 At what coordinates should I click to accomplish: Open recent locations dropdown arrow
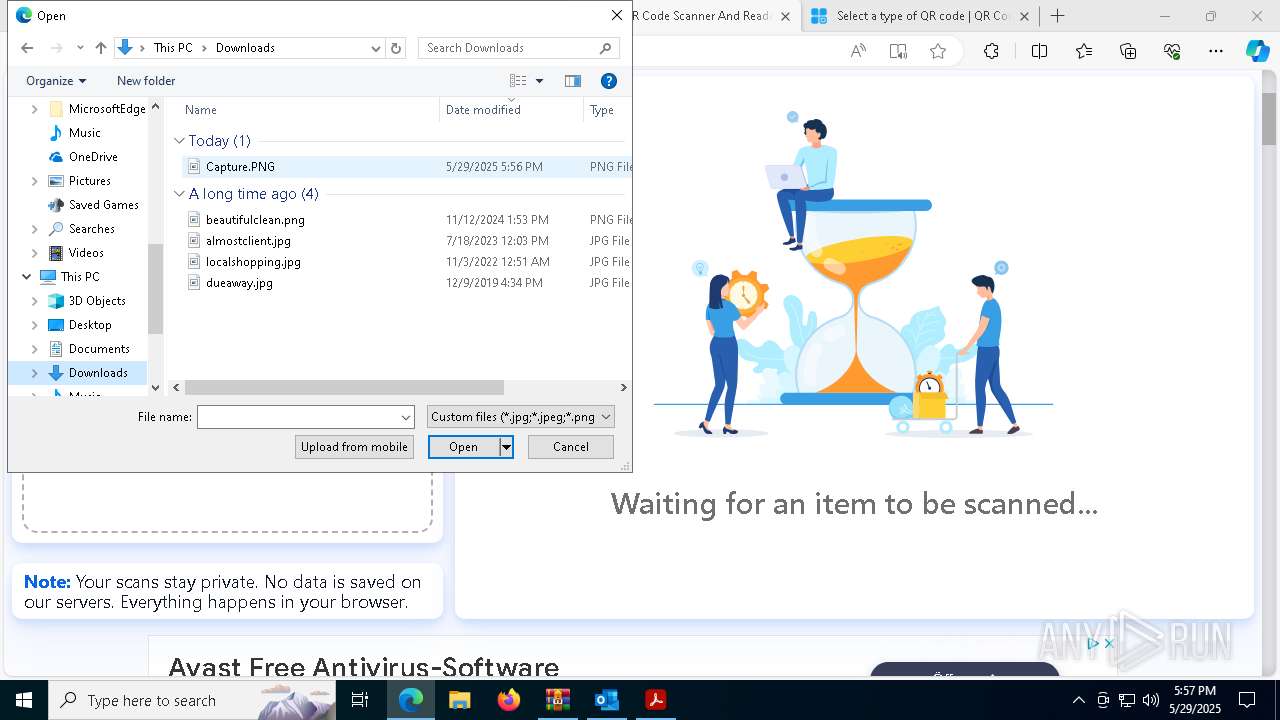(x=80, y=48)
